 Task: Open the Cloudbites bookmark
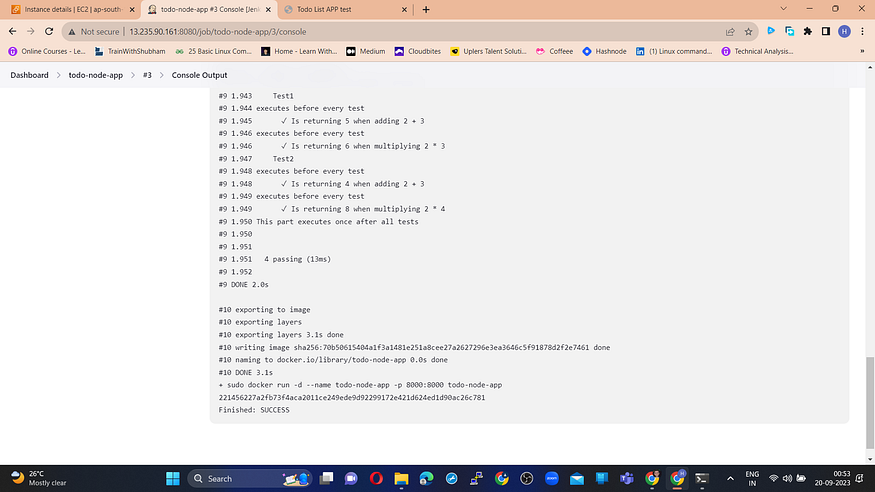(x=417, y=51)
